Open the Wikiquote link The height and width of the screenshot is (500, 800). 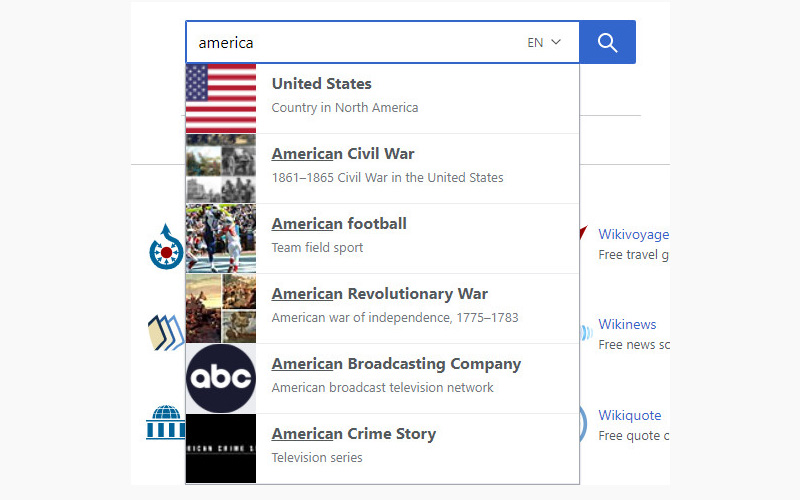[629, 415]
